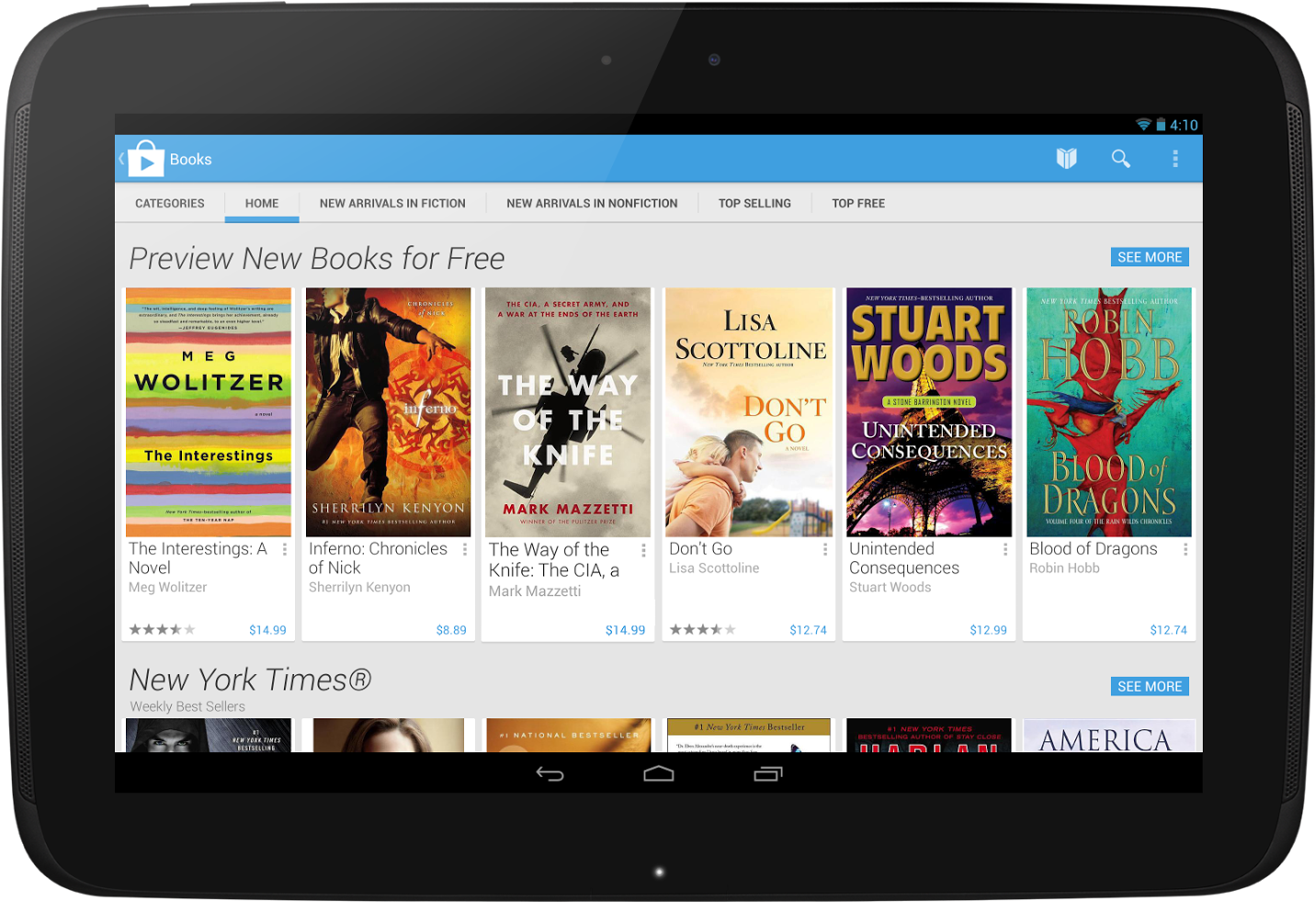The width and height of the screenshot is (1316, 902).
Task: Open New Arrivals in Nonfiction tab
Action: (x=592, y=203)
